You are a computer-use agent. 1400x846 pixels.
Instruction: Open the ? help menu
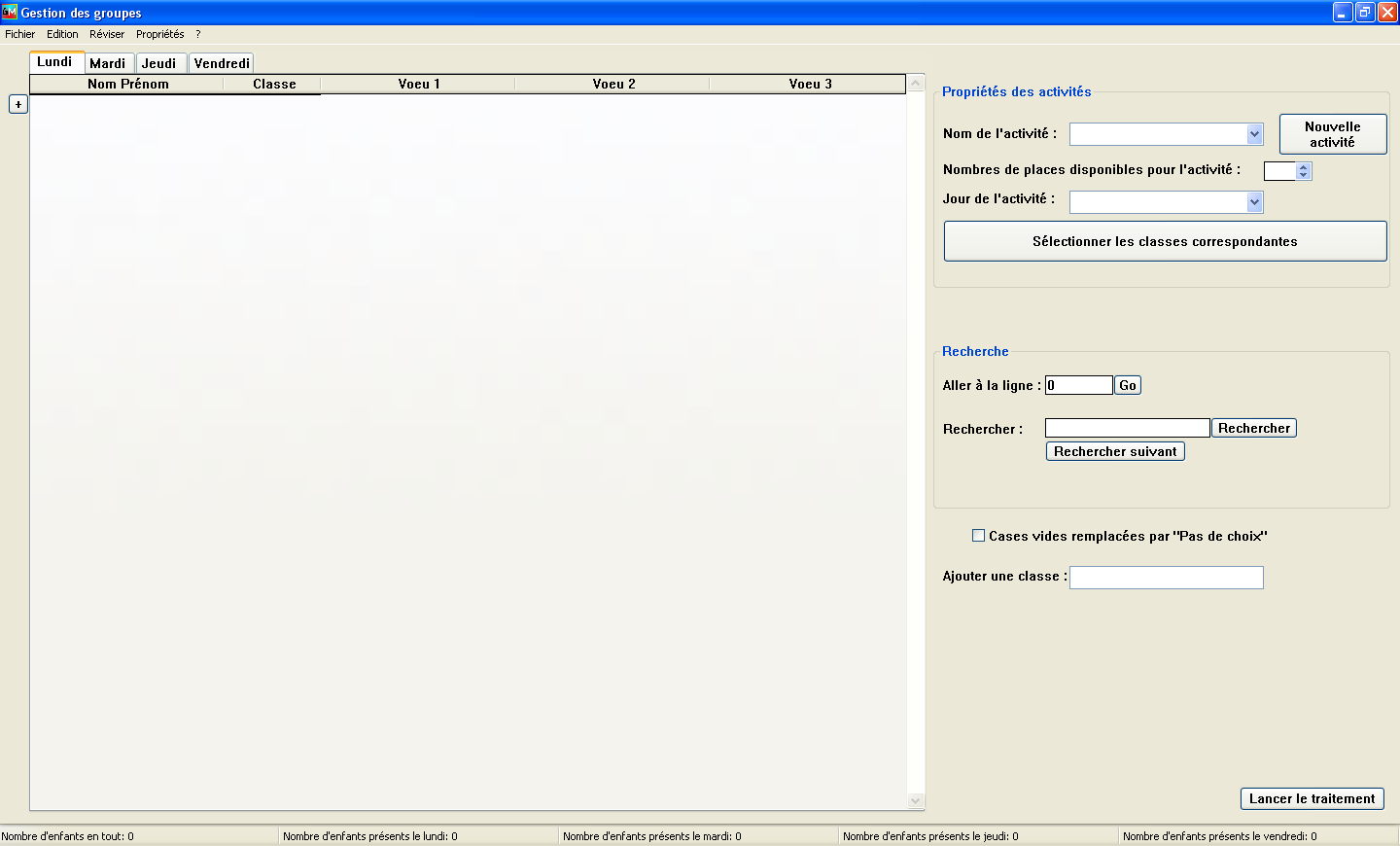(x=197, y=34)
